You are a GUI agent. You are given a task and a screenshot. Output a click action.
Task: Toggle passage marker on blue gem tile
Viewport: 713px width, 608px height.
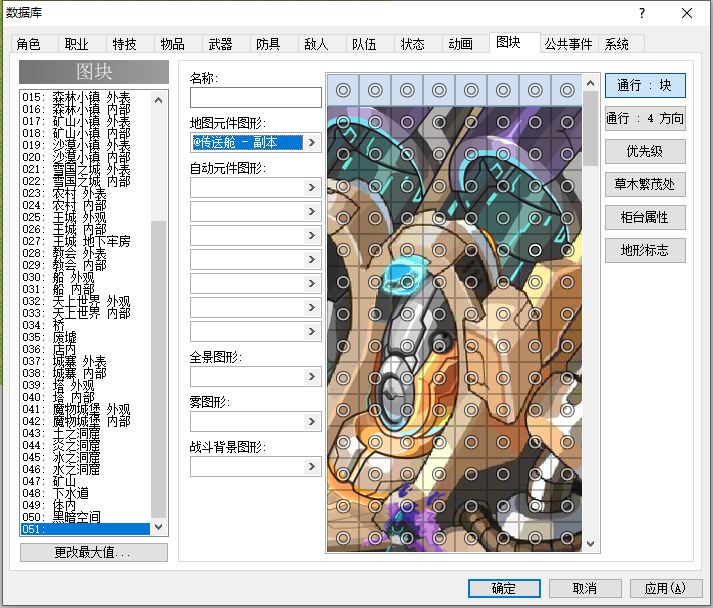click(407, 282)
